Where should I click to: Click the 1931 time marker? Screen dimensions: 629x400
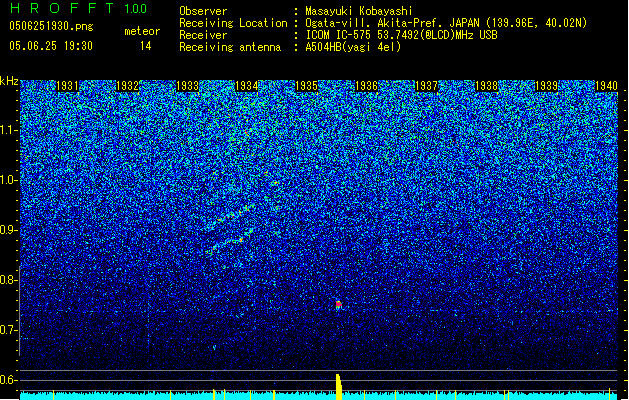(67, 86)
